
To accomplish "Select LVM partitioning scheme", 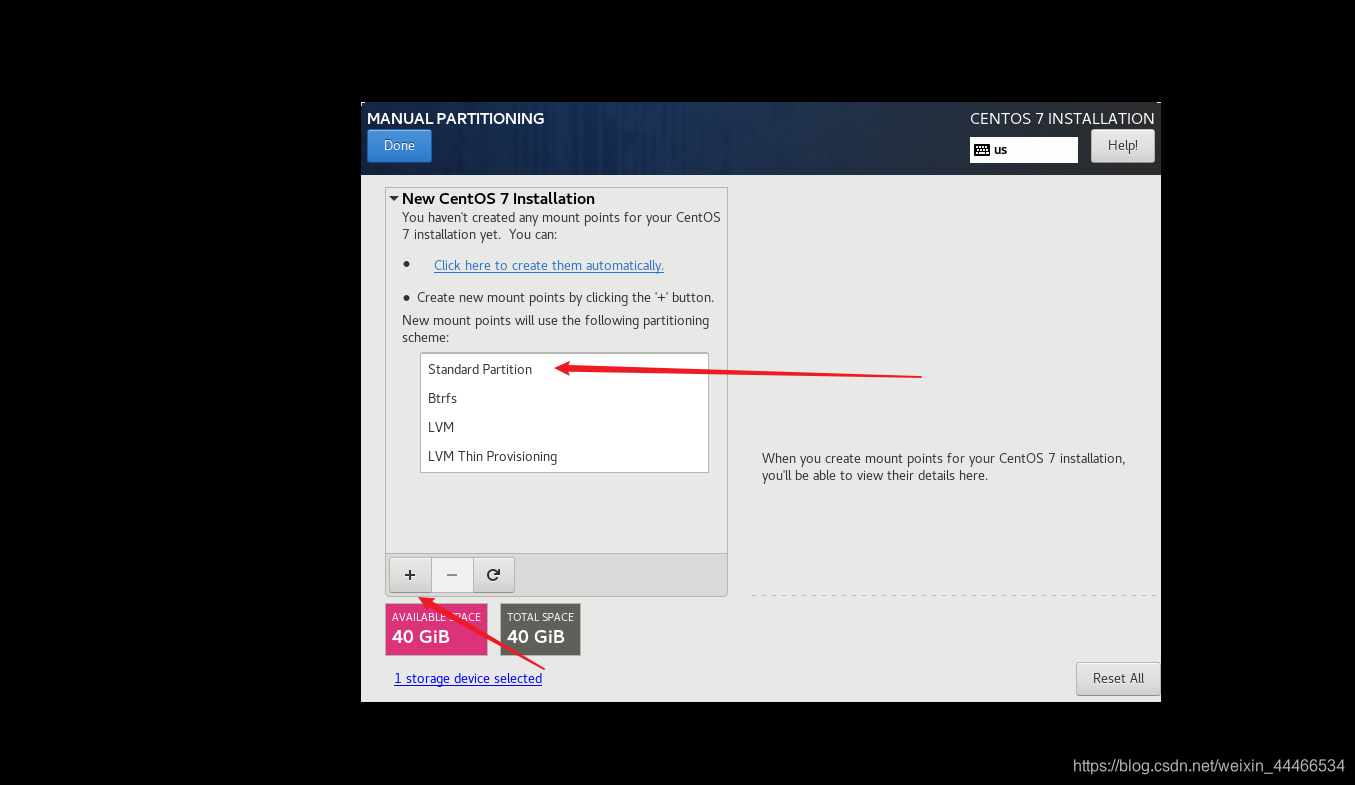I will coord(564,427).
